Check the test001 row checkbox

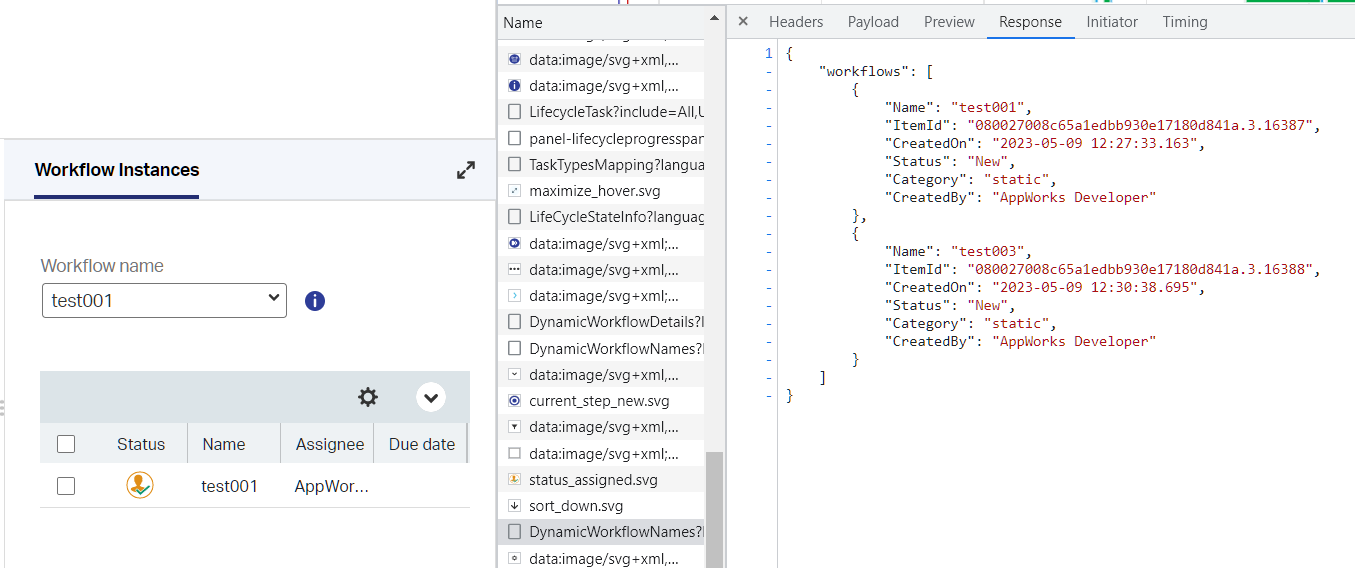pos(66,486)
